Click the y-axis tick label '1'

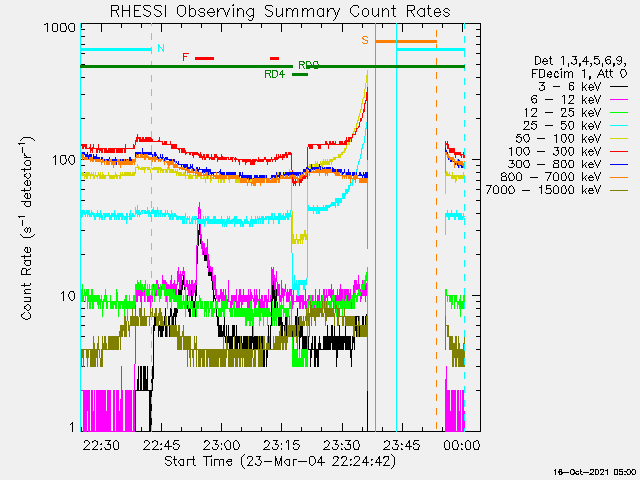pyautogui.click(x=73, y=427)
